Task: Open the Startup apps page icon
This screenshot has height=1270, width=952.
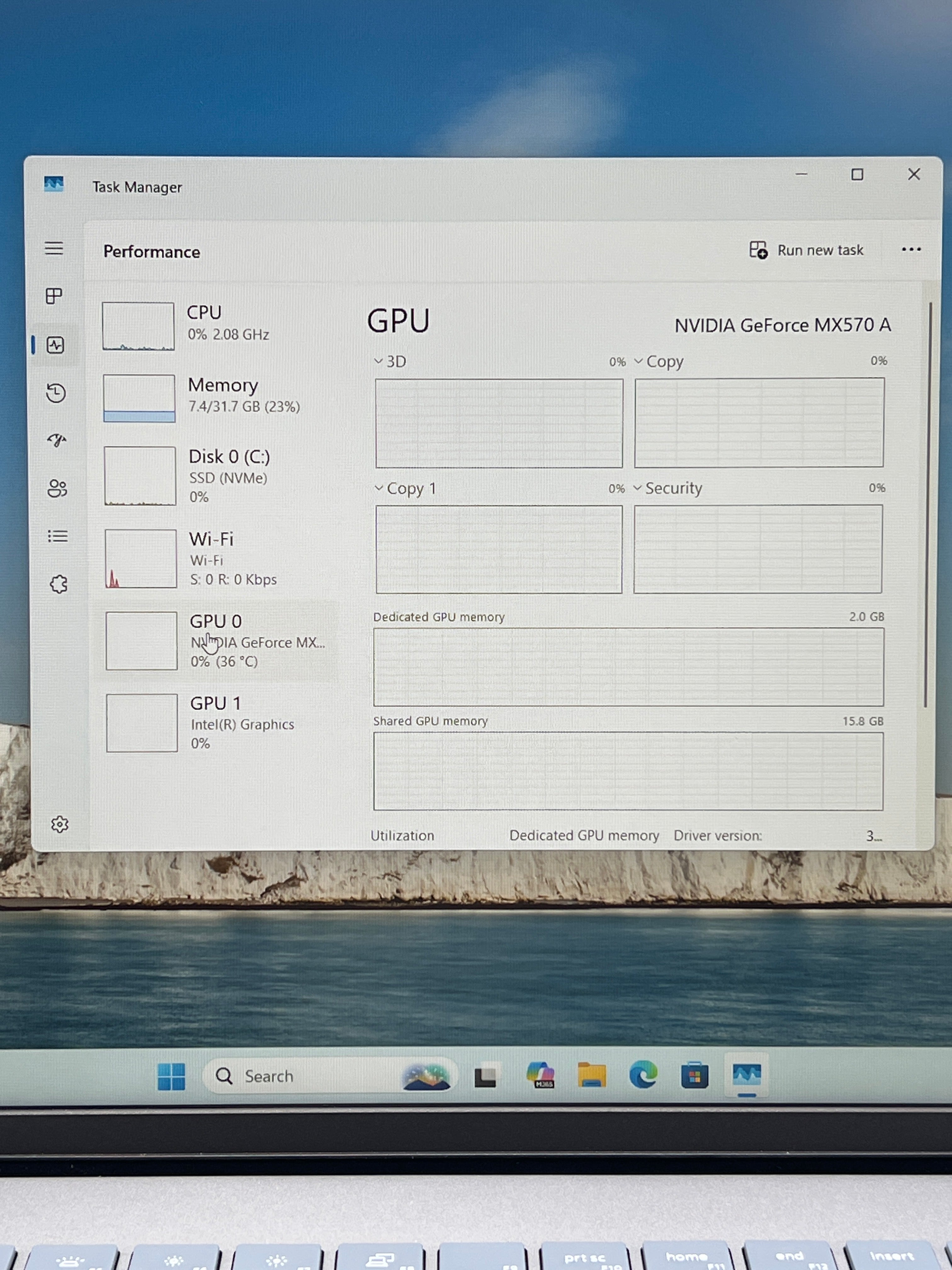Action: [x=57, y=440]
